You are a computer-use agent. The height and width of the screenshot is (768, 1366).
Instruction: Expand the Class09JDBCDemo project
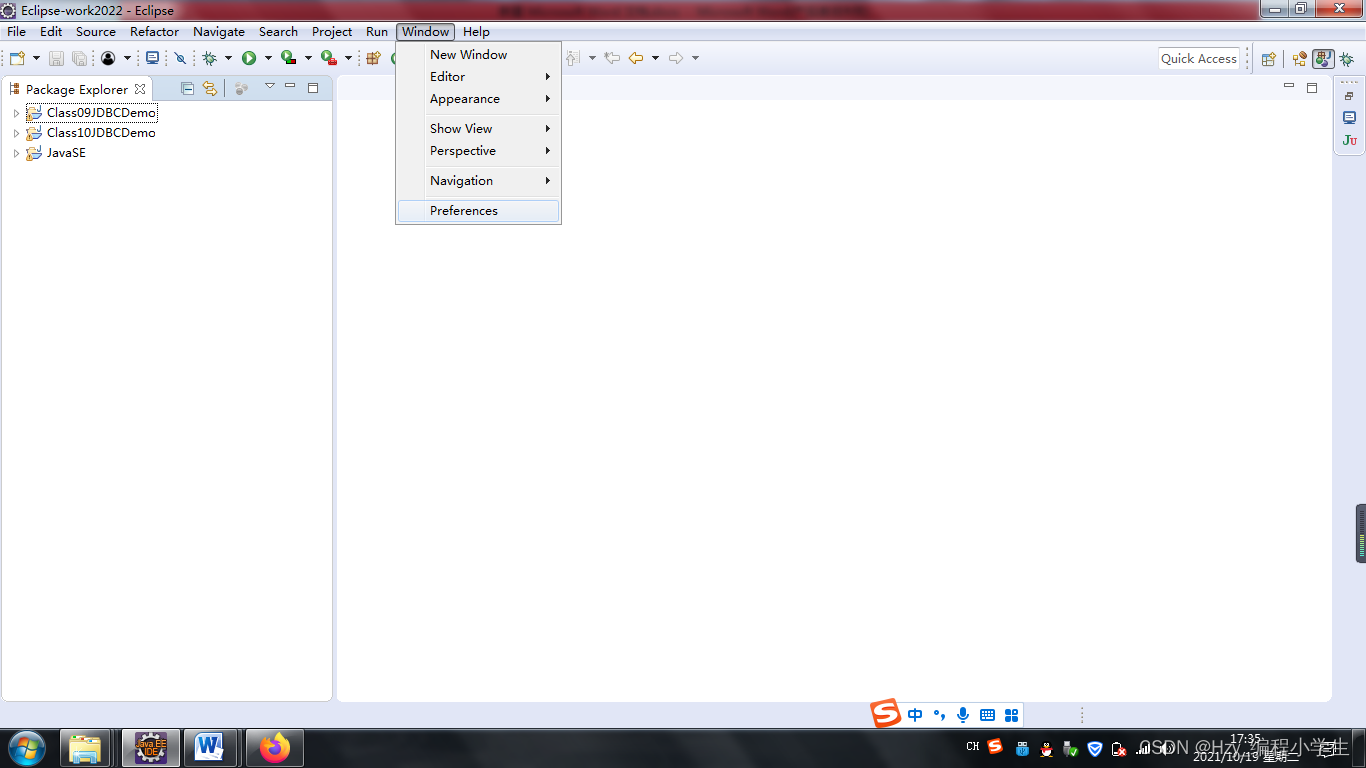click(x=16, y=113)
